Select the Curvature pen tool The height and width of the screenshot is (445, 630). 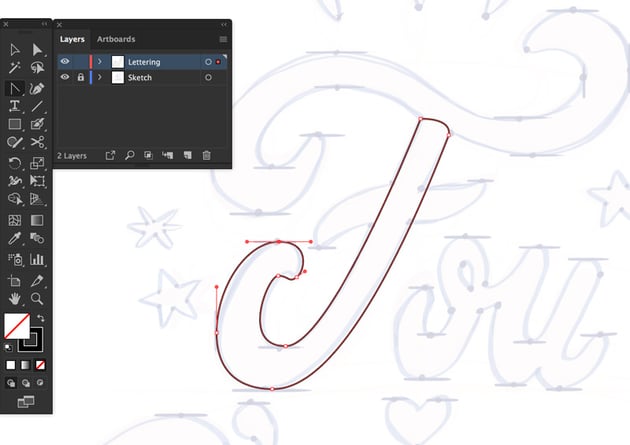pyautogui.click(x=37, y=88)
